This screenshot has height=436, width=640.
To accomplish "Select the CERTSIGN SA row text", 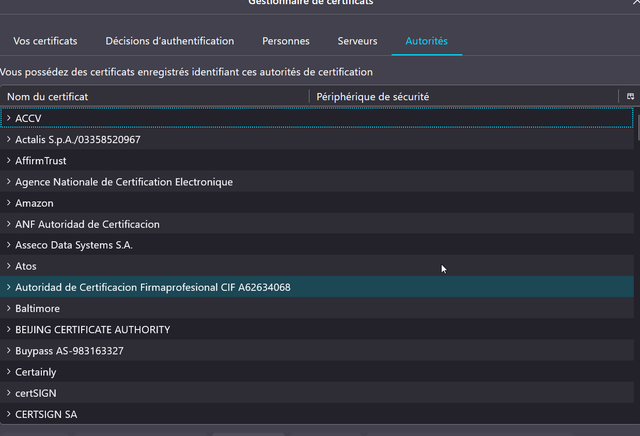I will [x=46, y=415].
